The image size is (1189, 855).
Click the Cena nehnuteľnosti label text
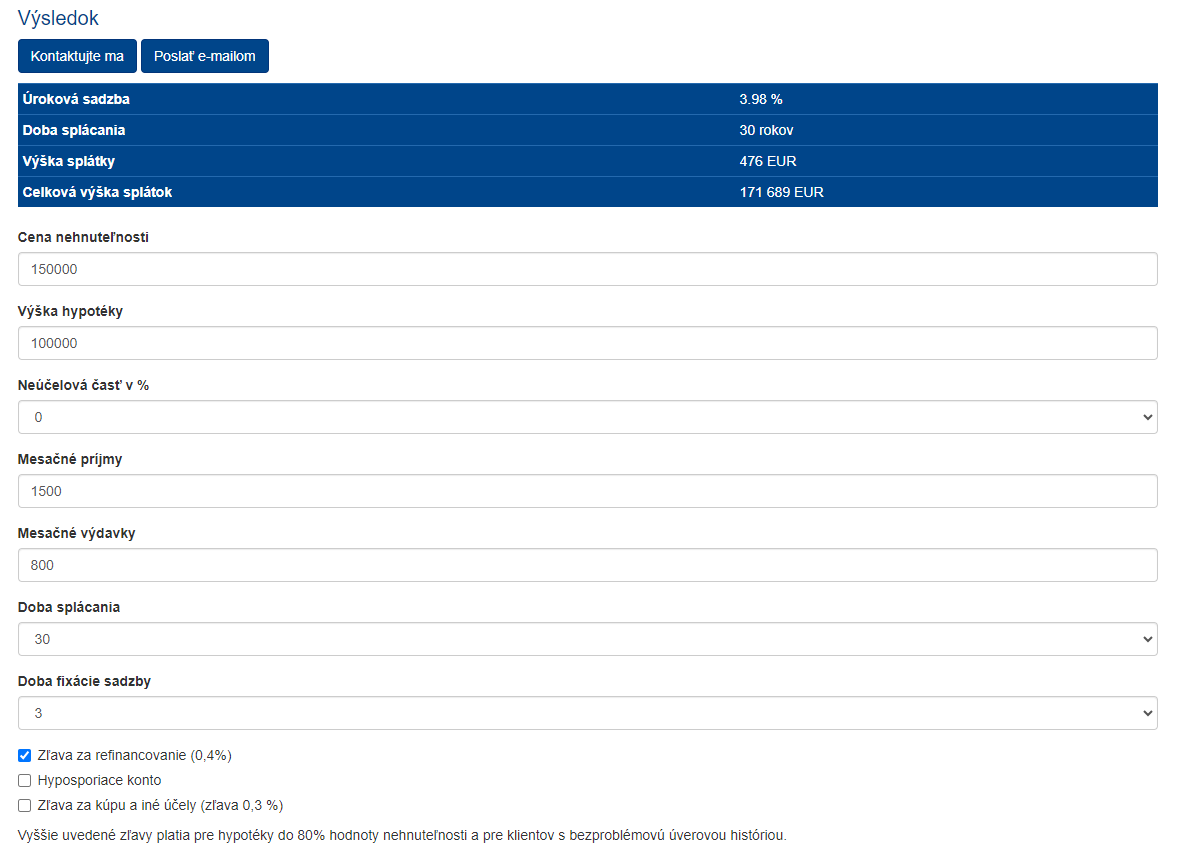(x=84, y=237)
